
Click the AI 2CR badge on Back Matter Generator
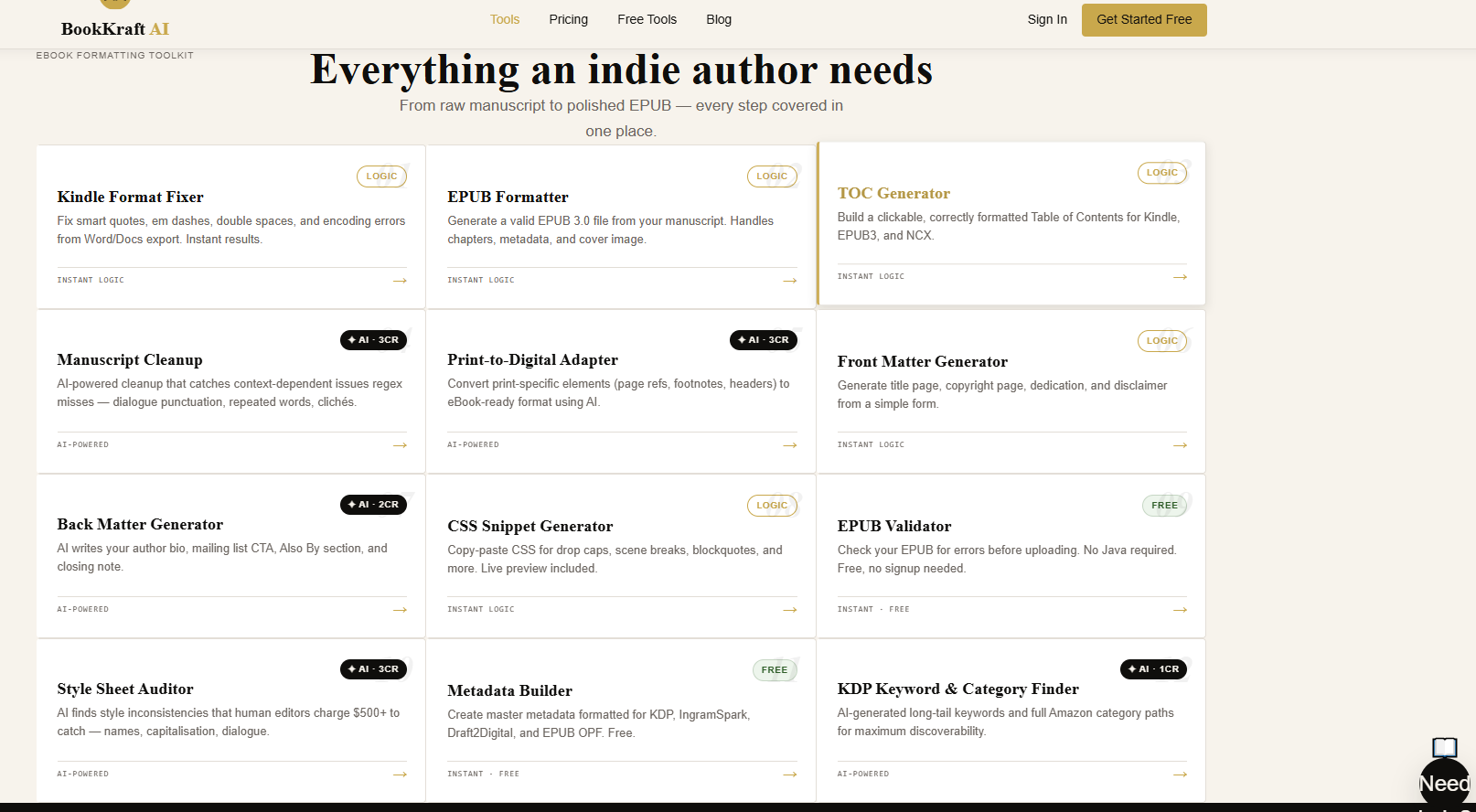point(373,505)
